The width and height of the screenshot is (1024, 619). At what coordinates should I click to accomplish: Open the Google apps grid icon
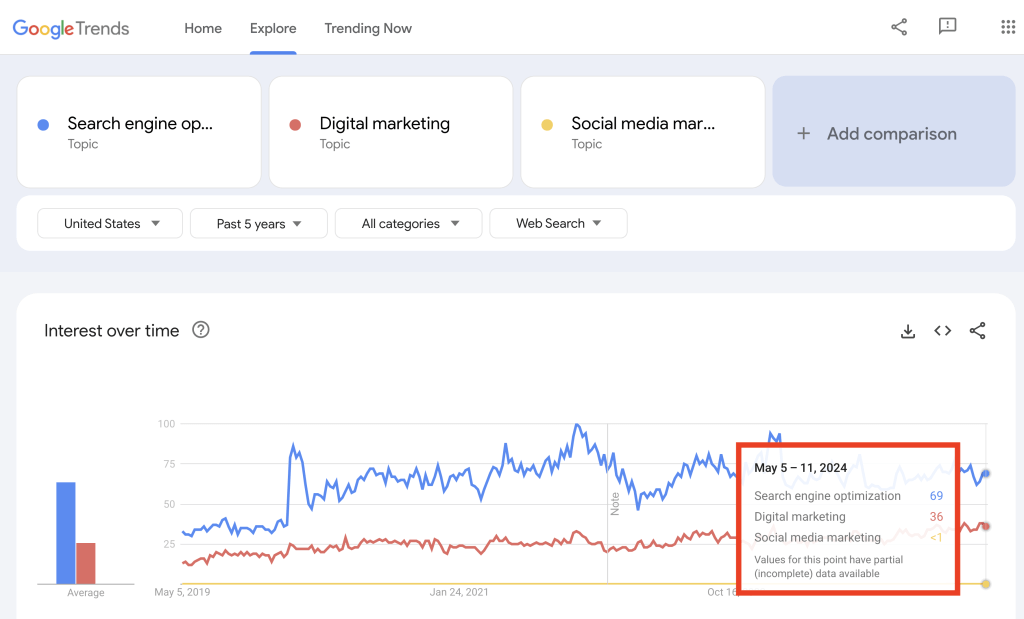click(1008, 27)
